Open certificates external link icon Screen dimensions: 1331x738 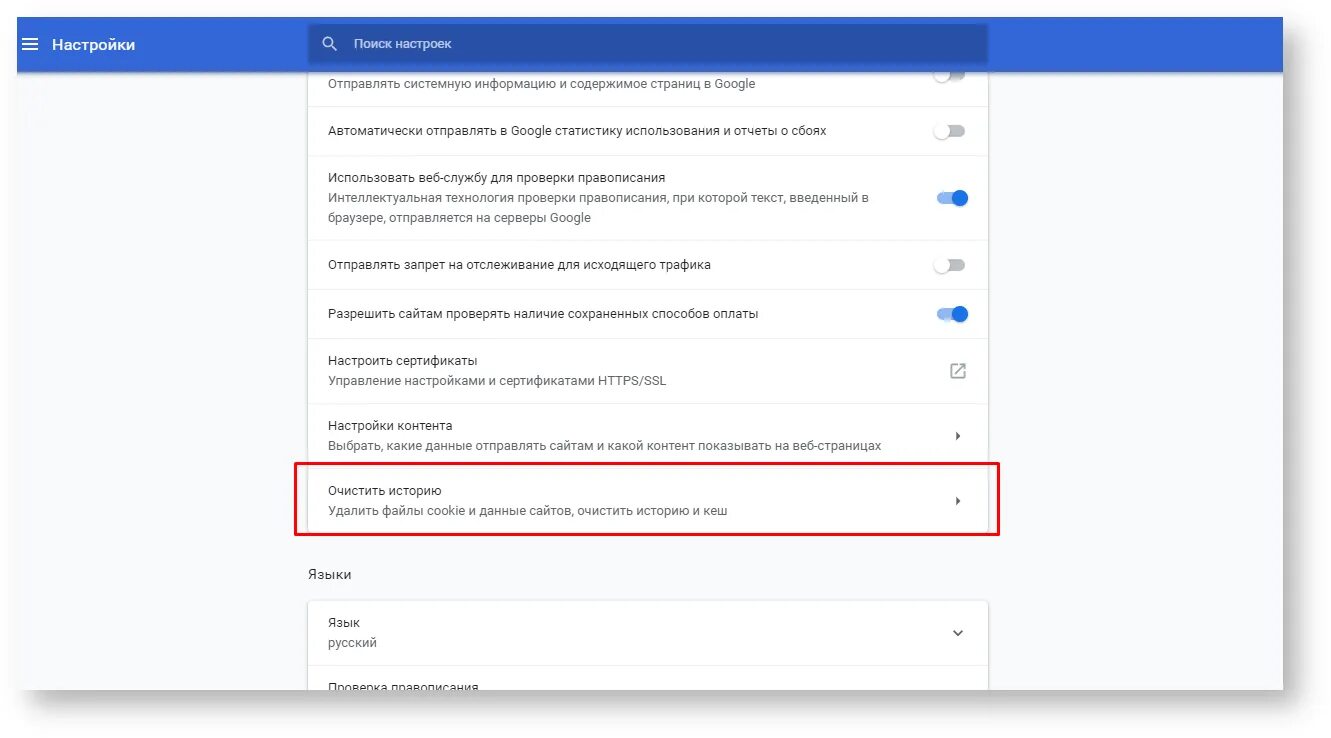[x=957, y=371]
